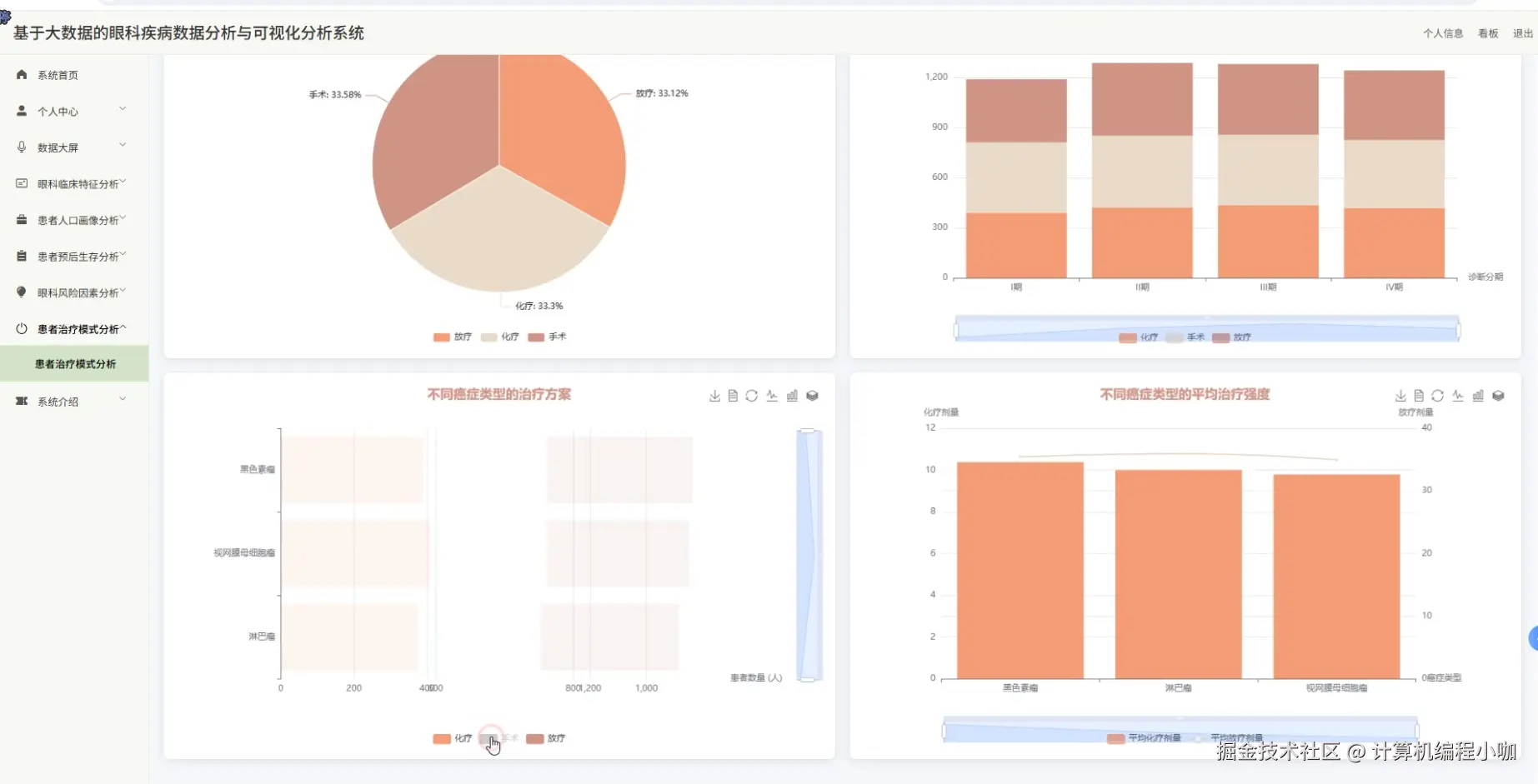Open 看板 in the top bar
1538x784 pixels.
click(x=1488, y=33)
